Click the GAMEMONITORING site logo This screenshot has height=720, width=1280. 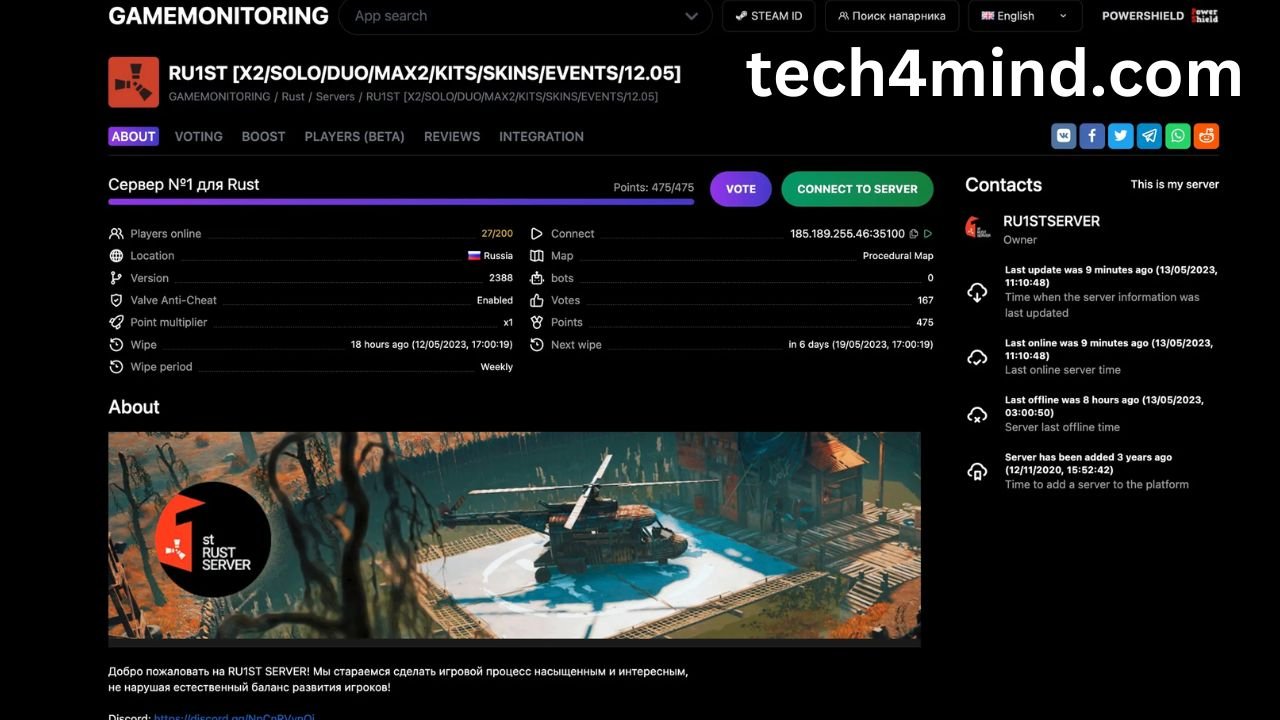pos(218,16)
